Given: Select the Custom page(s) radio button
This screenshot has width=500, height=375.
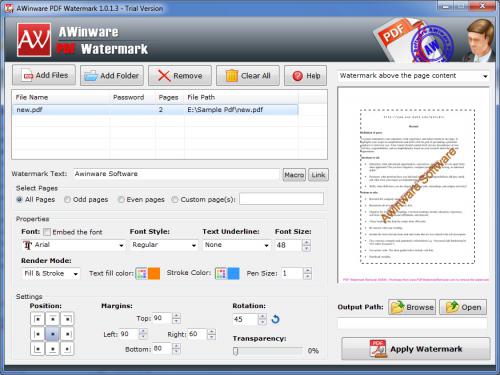Looking at the screenshot, I should pyautogui.click(x=175, y=199).
